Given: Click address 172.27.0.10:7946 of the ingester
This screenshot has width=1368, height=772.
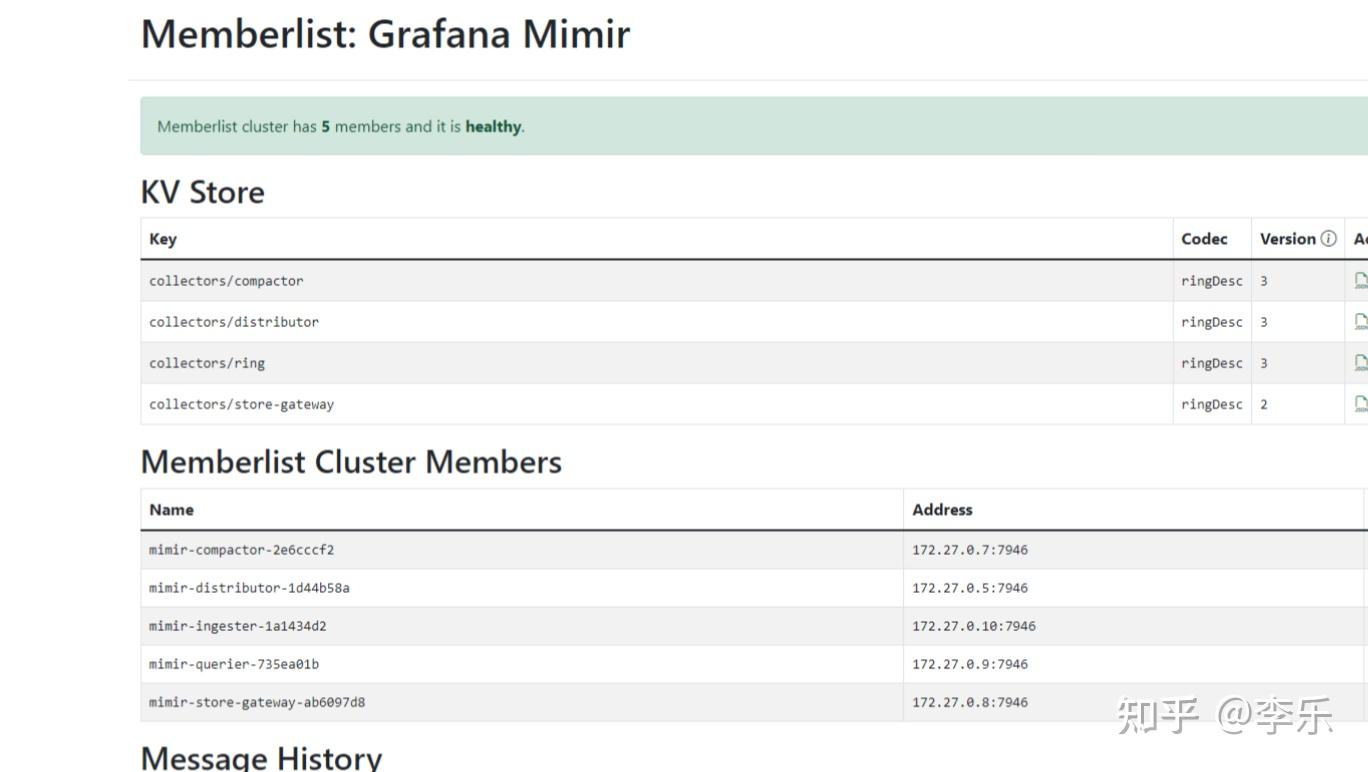Looking at the screenshot, I should (x=973, y=626).
